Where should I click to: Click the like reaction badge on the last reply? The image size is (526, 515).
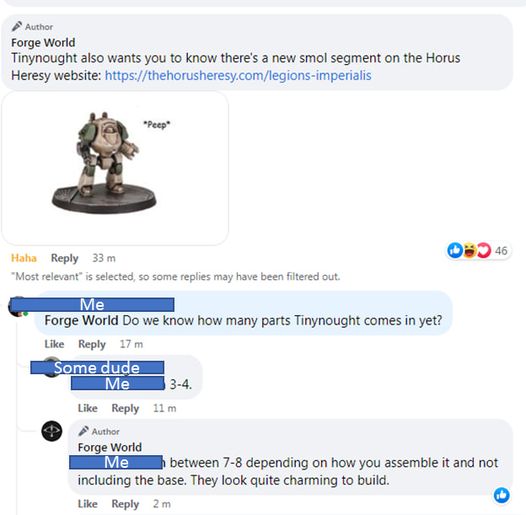tap(502, 495)
